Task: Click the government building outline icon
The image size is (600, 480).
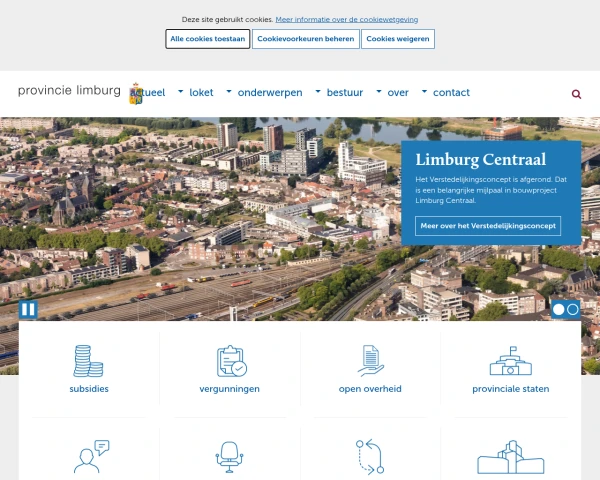Action: click(x=510, y=457)
